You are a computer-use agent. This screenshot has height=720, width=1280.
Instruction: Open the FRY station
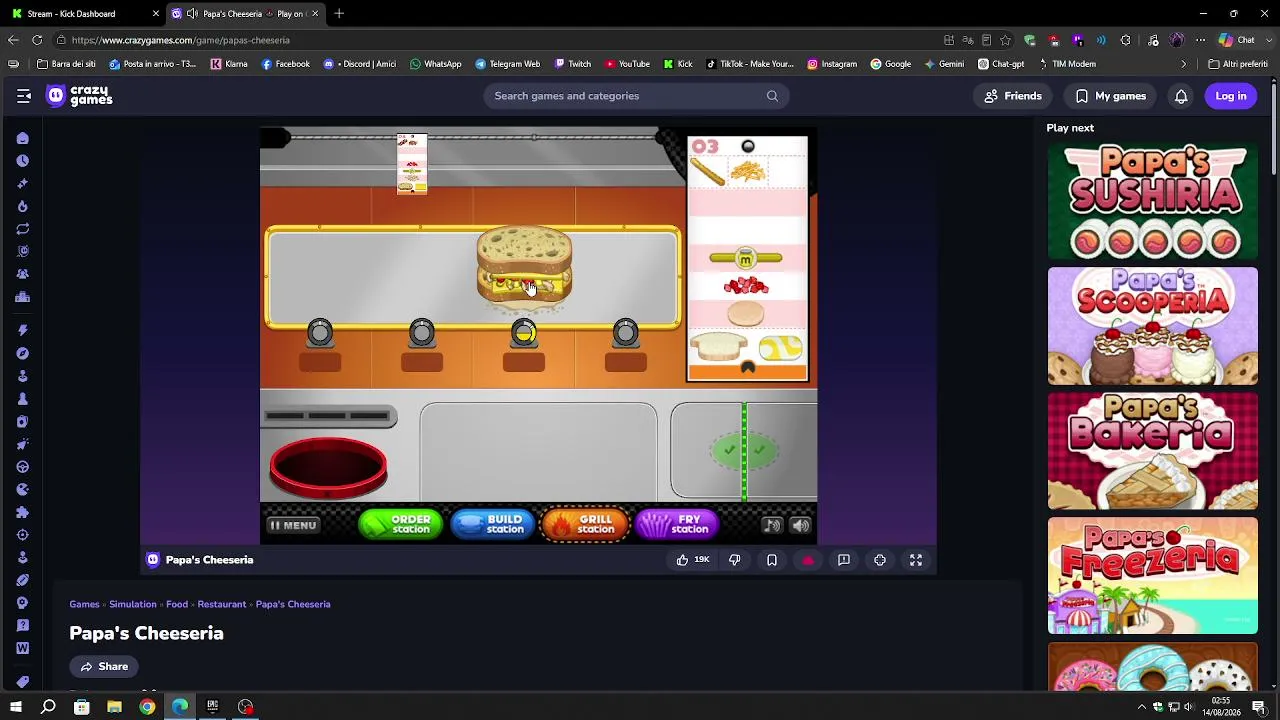678,525
